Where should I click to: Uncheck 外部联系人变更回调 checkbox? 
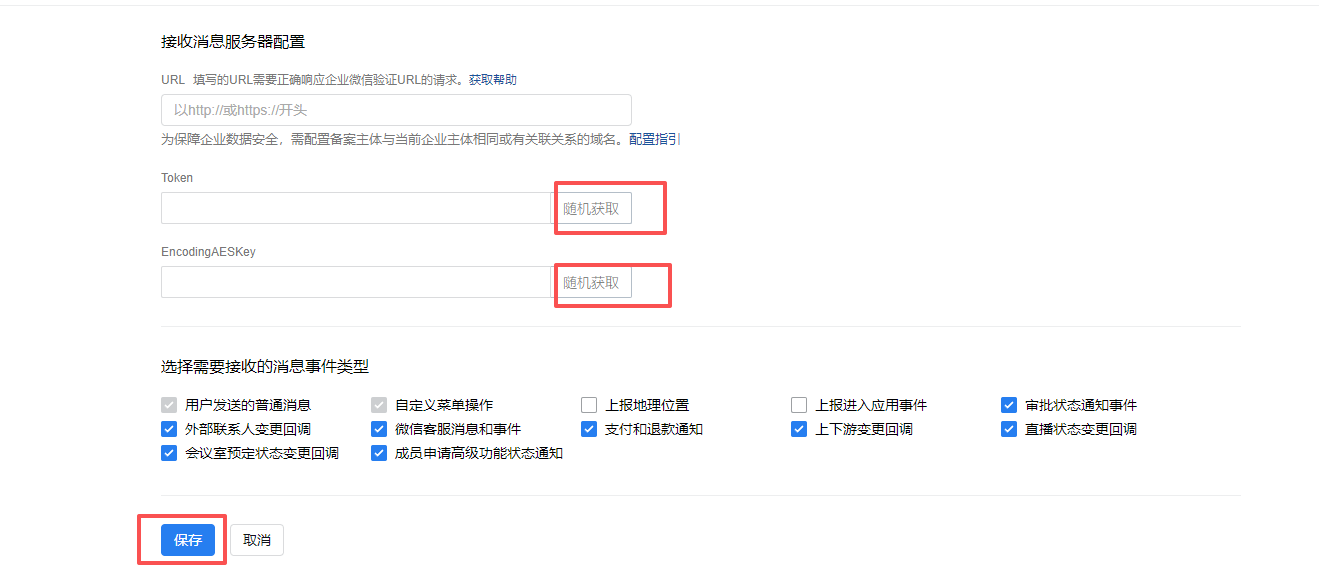[169, 429]
